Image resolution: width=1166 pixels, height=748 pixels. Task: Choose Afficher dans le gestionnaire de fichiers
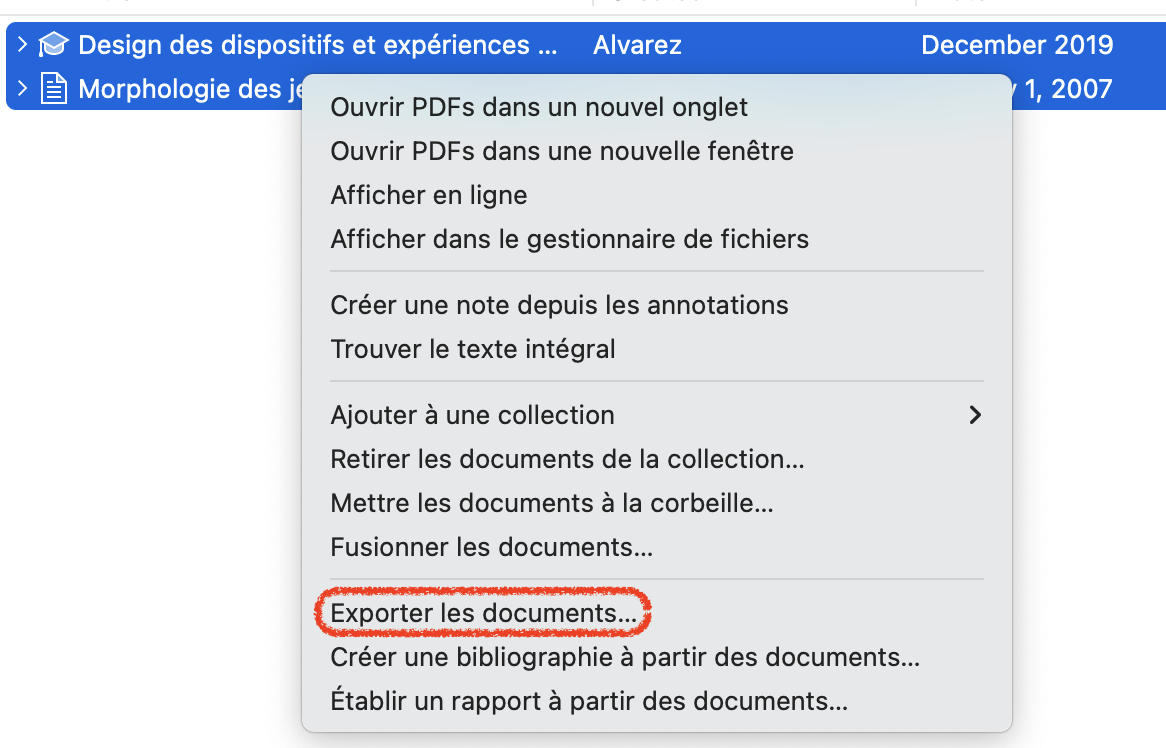coord(570,239)
